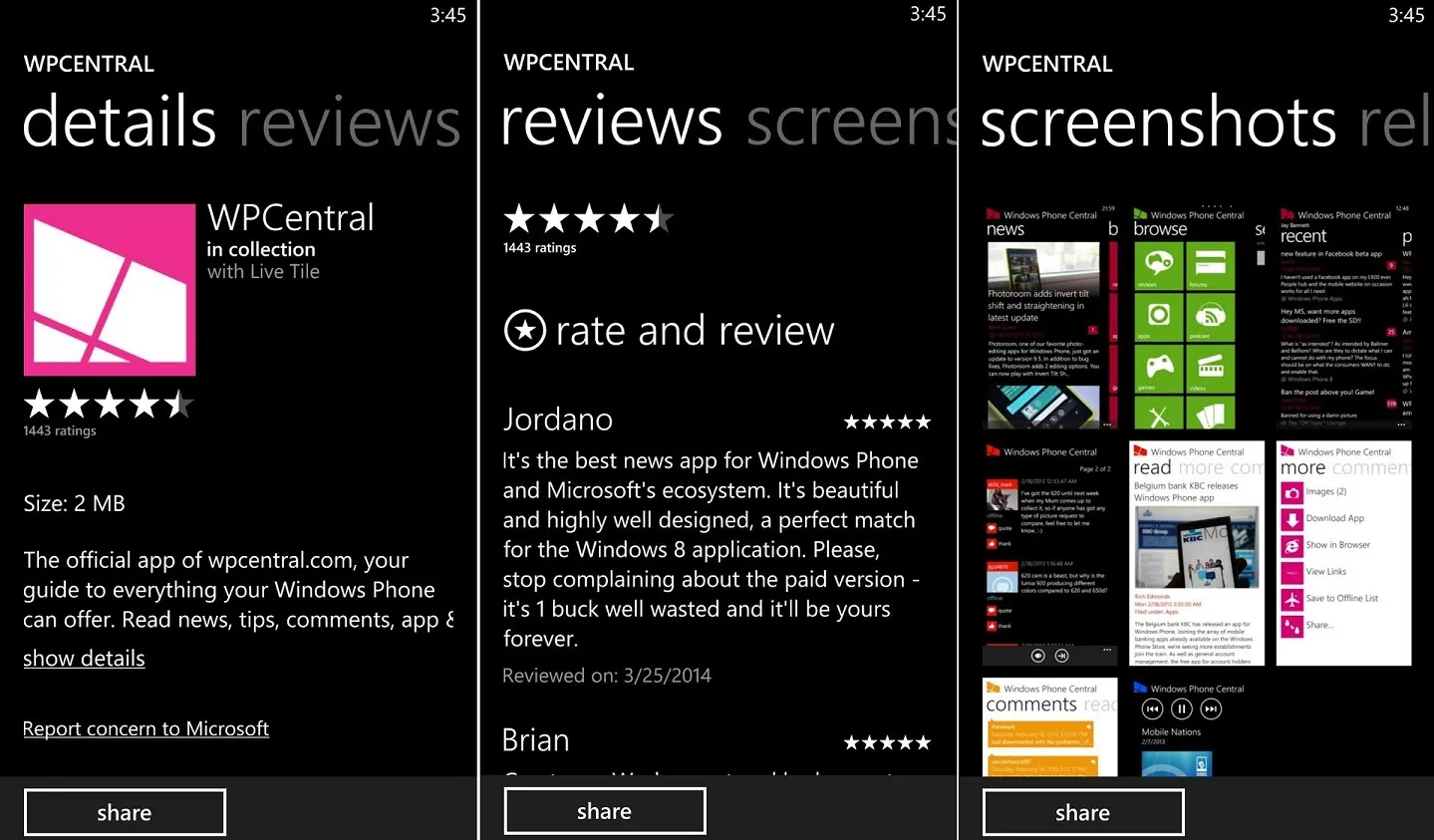Click Report concern to Microsoft link

[x=145, y=728]
